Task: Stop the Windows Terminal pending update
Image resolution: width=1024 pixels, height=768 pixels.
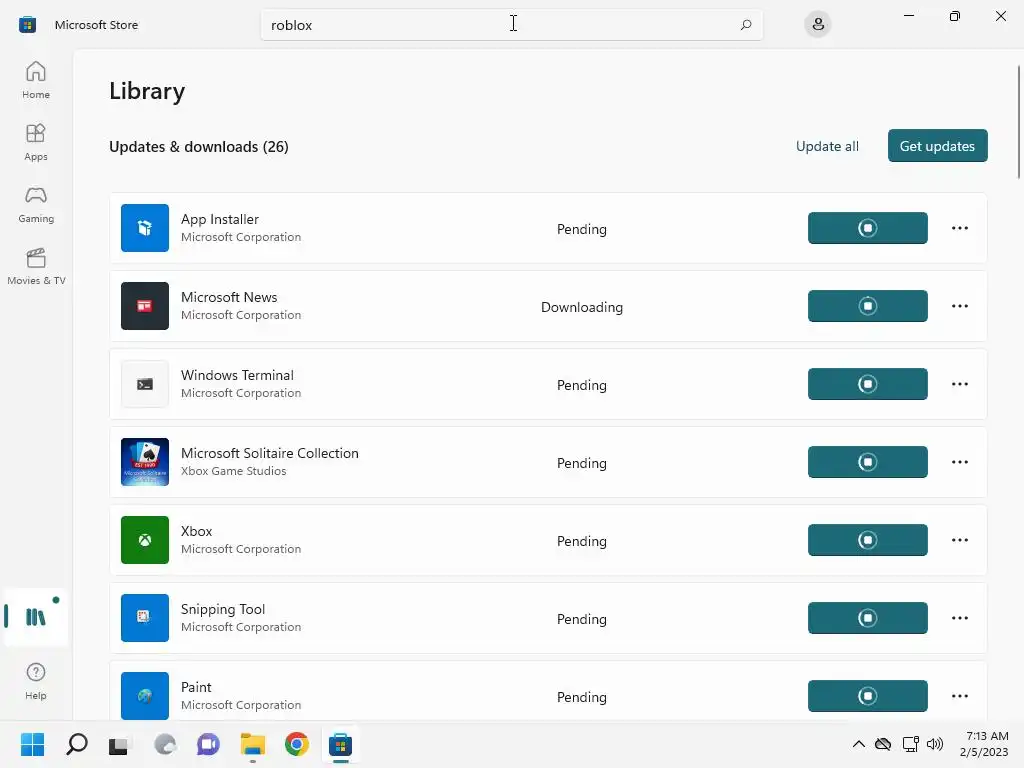Action: [867, 384]
